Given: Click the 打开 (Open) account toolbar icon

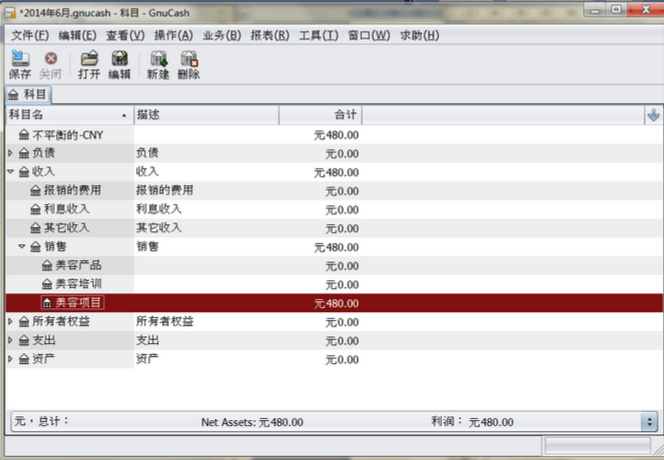Looking at the screenshot, I should pos(89,64).
